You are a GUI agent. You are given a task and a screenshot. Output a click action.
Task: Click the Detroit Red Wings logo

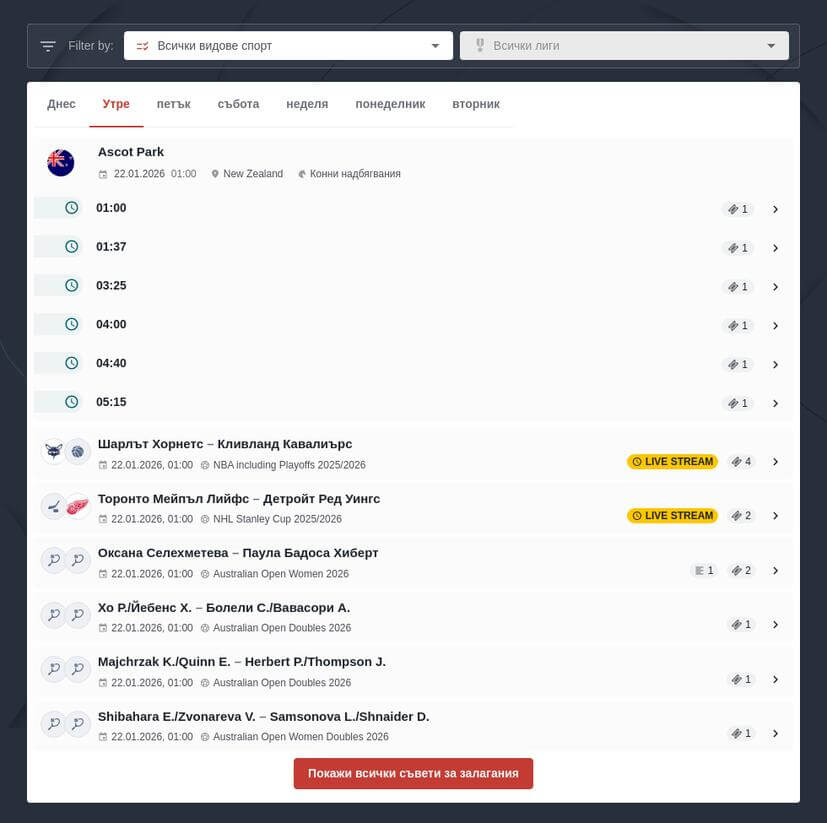click(x=78, y=506)
